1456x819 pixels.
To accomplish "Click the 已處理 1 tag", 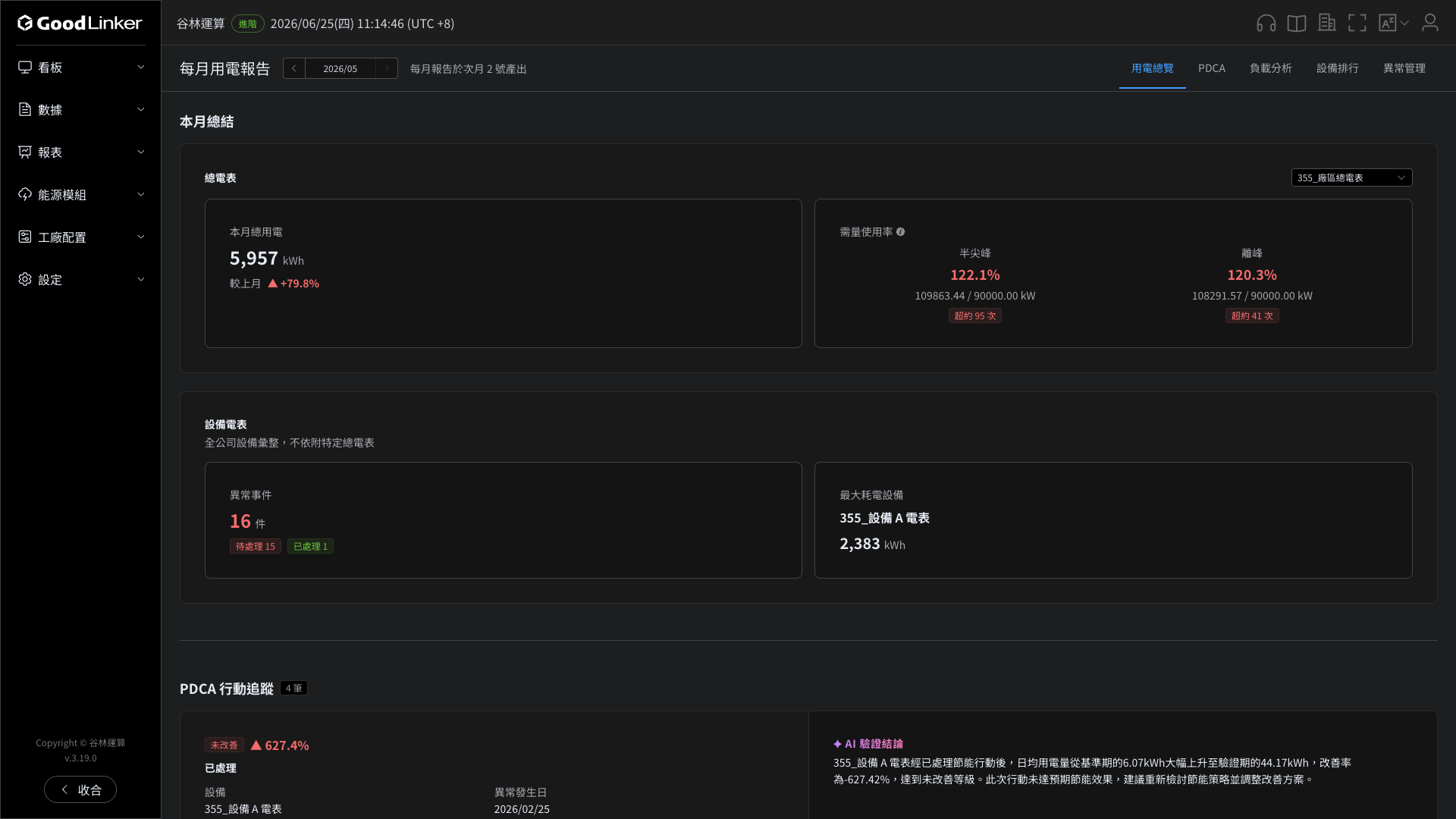I will (x=310, y=546).
